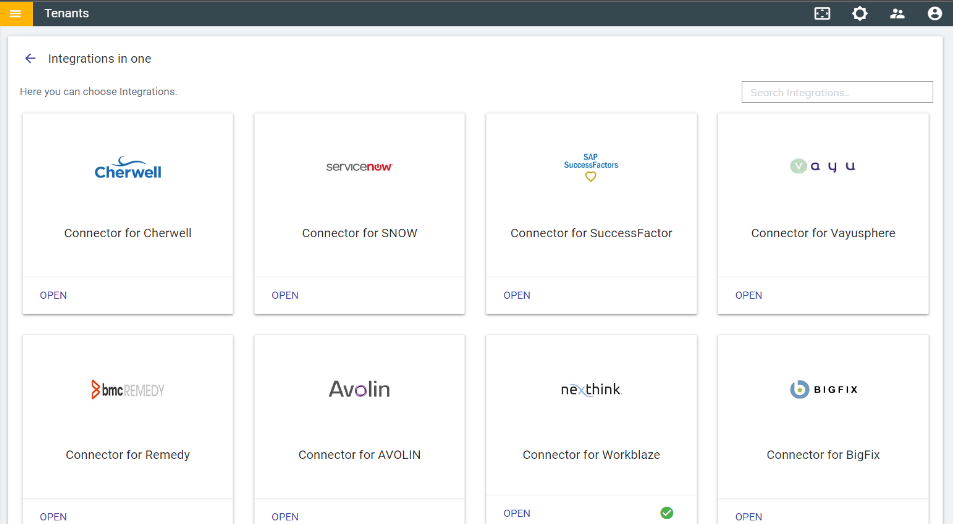953x524 pixels.
Task: Go back with the arrow icon
Action: pyautogui.click(x=30, y=58)
